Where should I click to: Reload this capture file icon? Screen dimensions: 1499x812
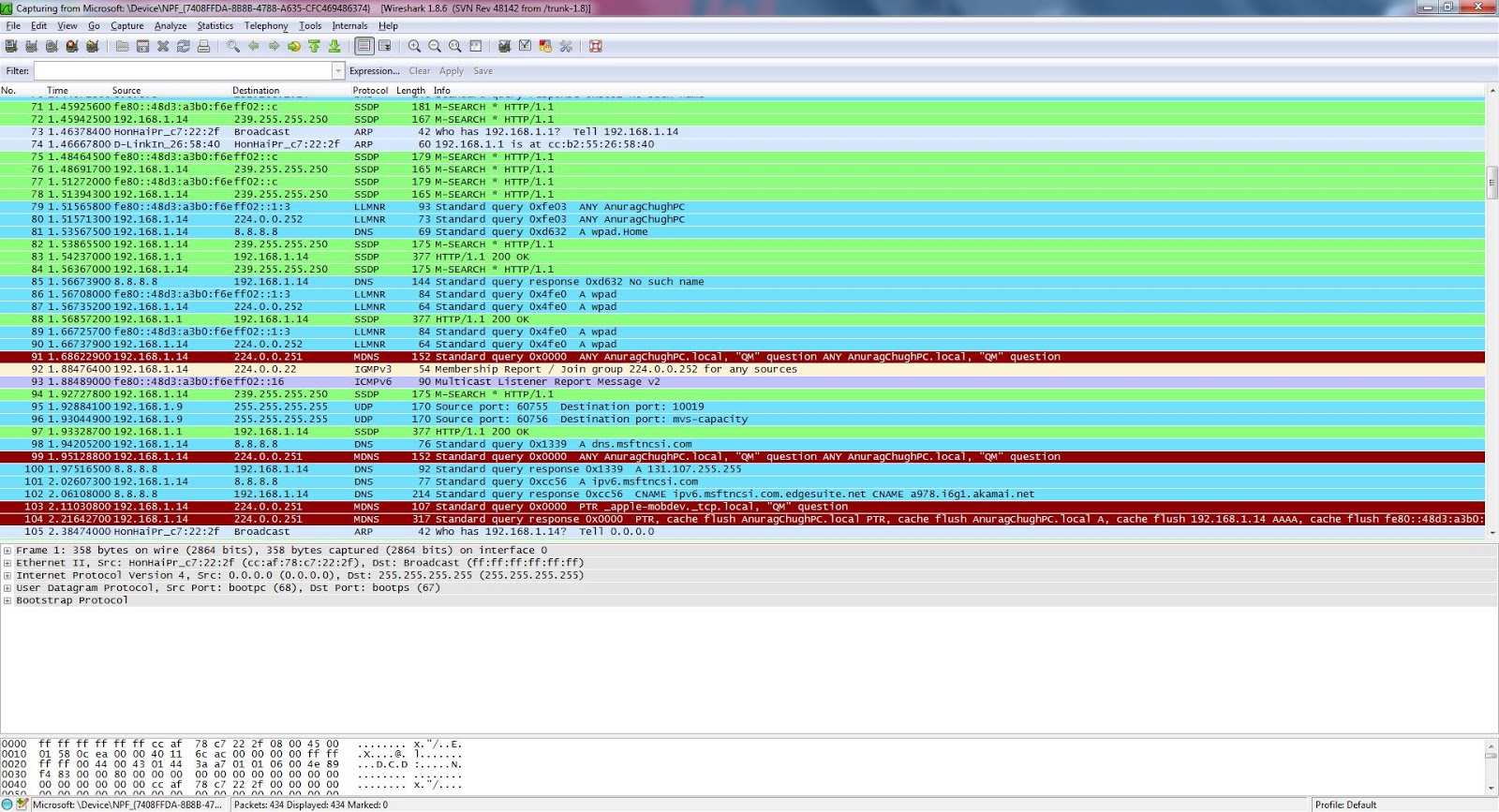point(183,46)
